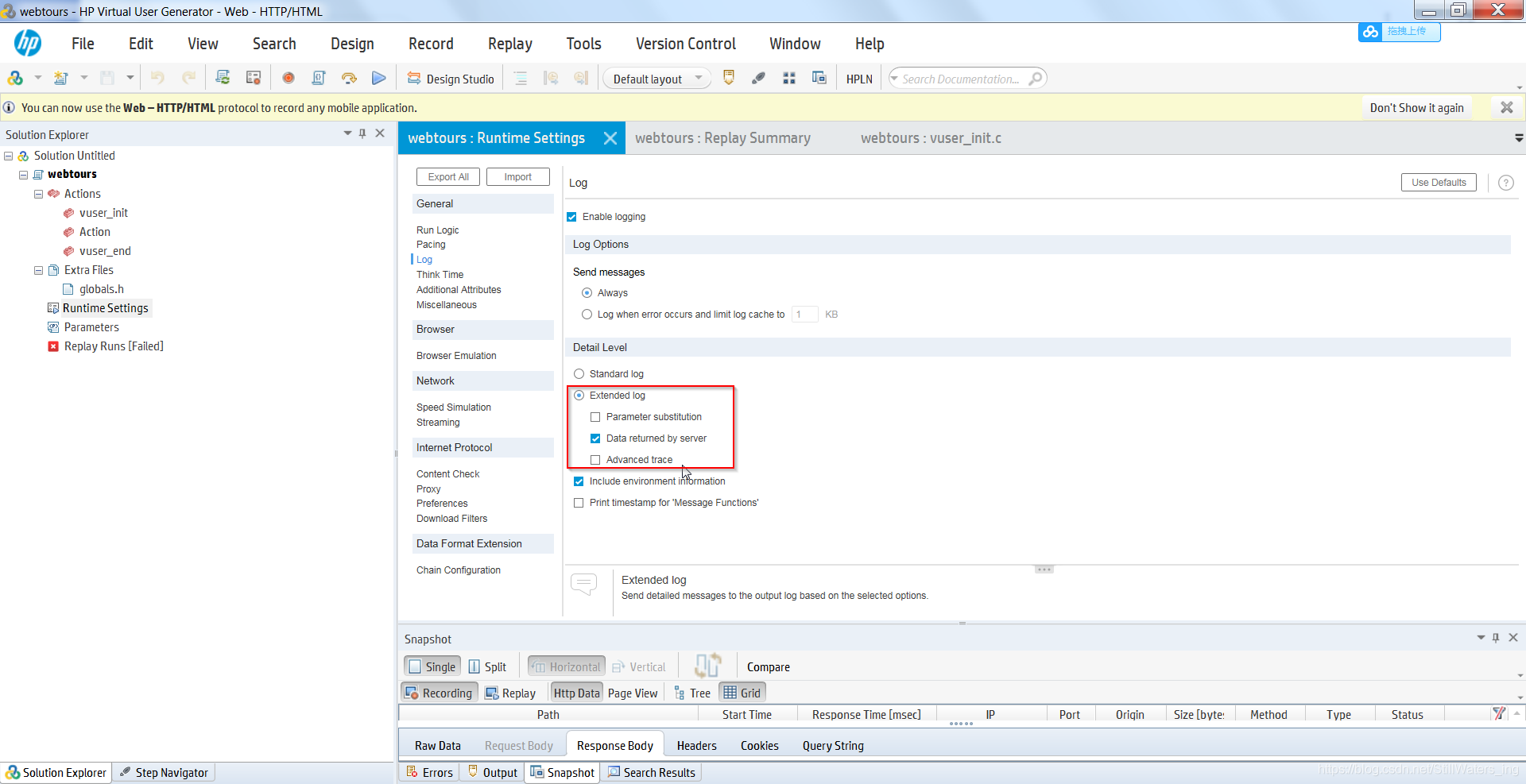Click the runtime settings toolbar icon

pyautogui.click(x=254, y=78)
